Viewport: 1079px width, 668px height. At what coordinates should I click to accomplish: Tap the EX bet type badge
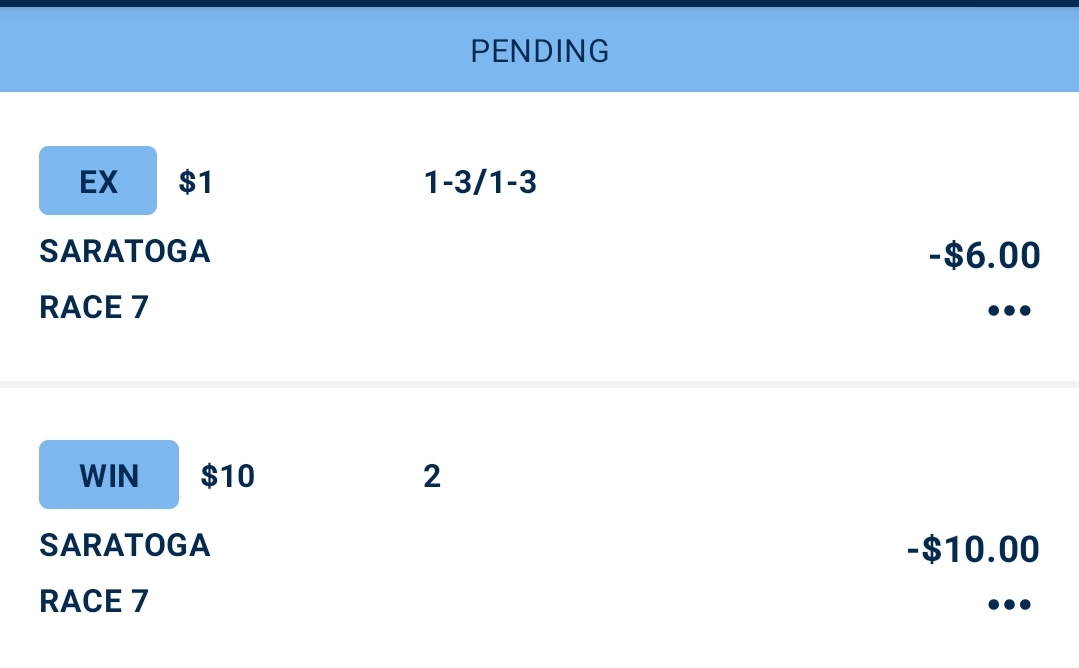click(98, 181)
